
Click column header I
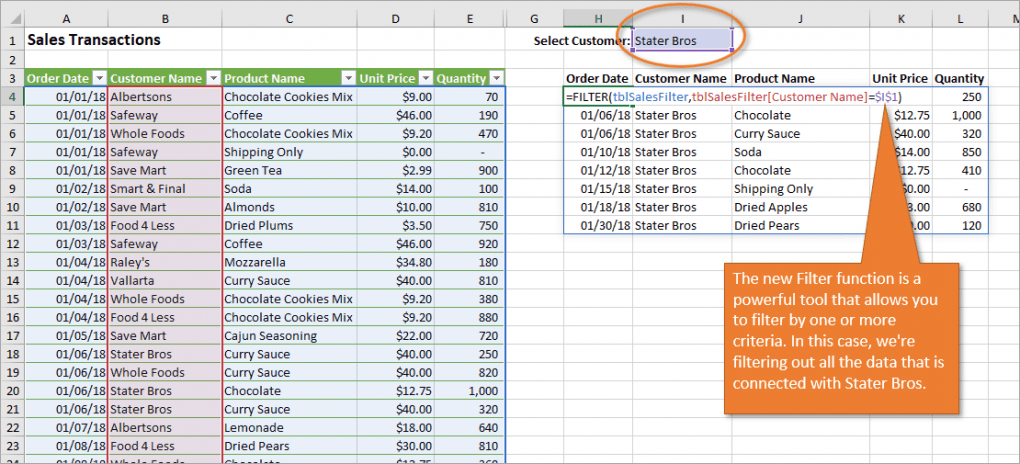681,18
